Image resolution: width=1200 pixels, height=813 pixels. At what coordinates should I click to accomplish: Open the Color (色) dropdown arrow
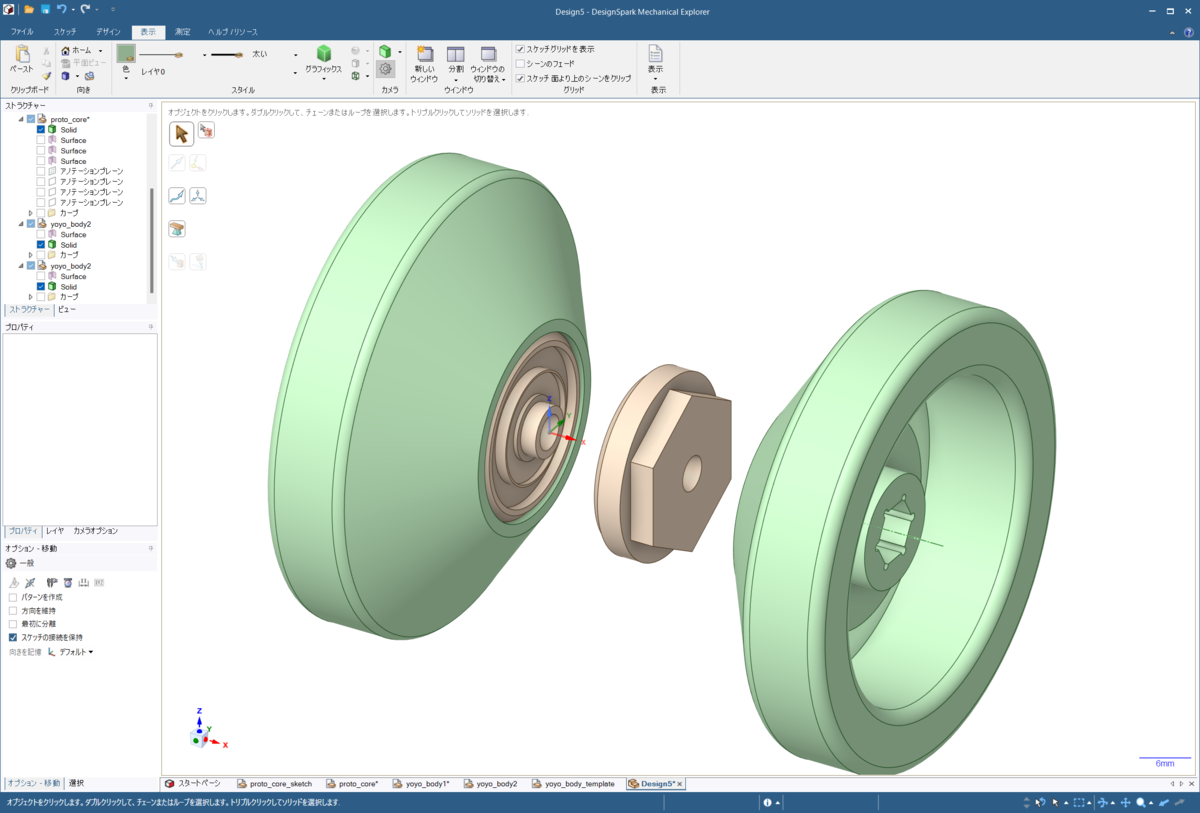pyautogui.click(x=126, y=78)
